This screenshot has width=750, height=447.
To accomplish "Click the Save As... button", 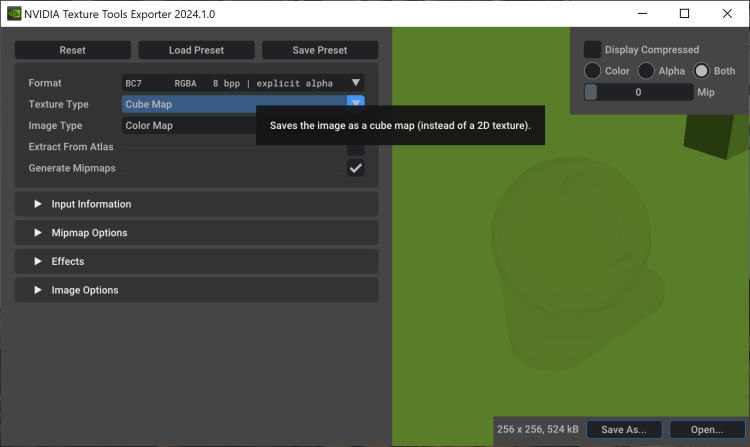I will [624, 430].
